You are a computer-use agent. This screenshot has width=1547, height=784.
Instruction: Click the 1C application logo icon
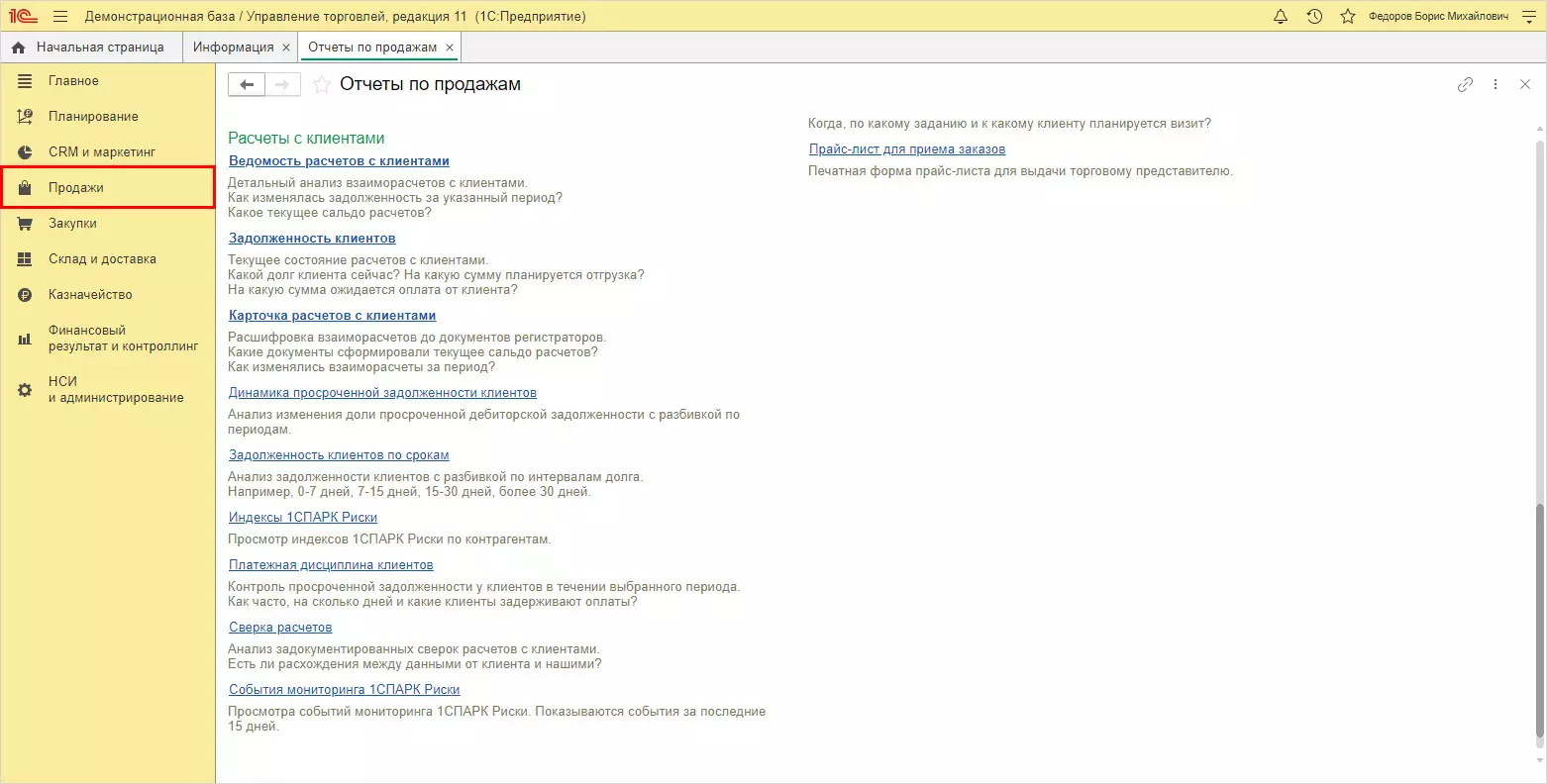24,16
